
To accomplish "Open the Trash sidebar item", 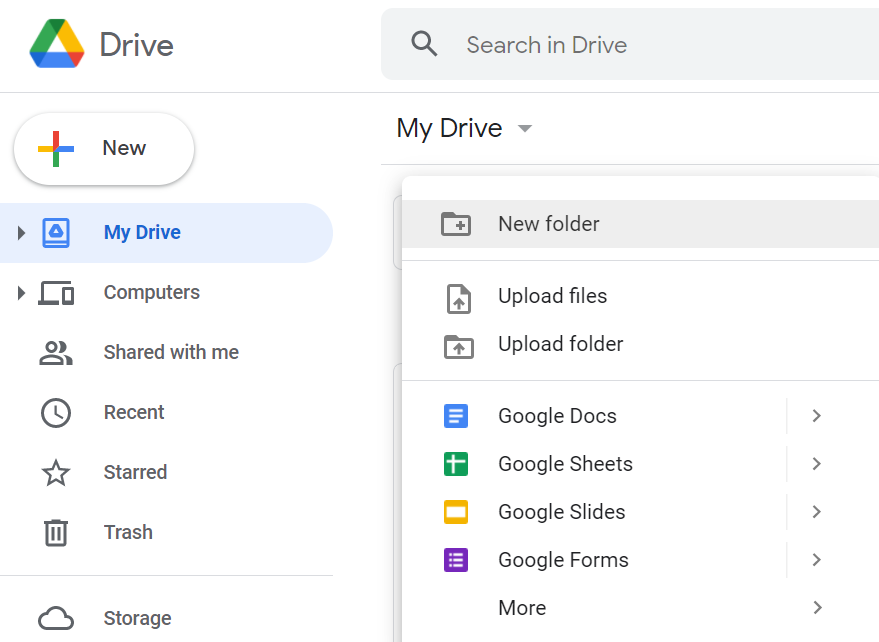I will (x=128, y=532).
